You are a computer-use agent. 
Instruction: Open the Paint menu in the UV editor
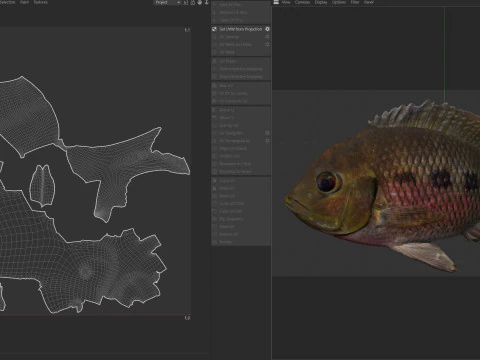point(24,2)
